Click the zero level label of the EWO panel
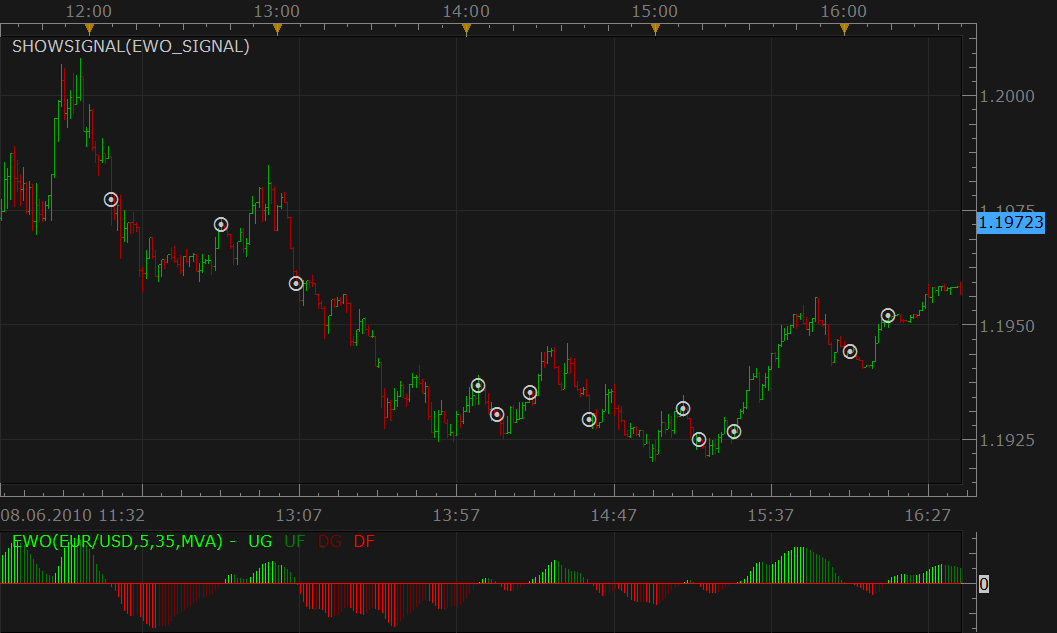 (984, 584)
